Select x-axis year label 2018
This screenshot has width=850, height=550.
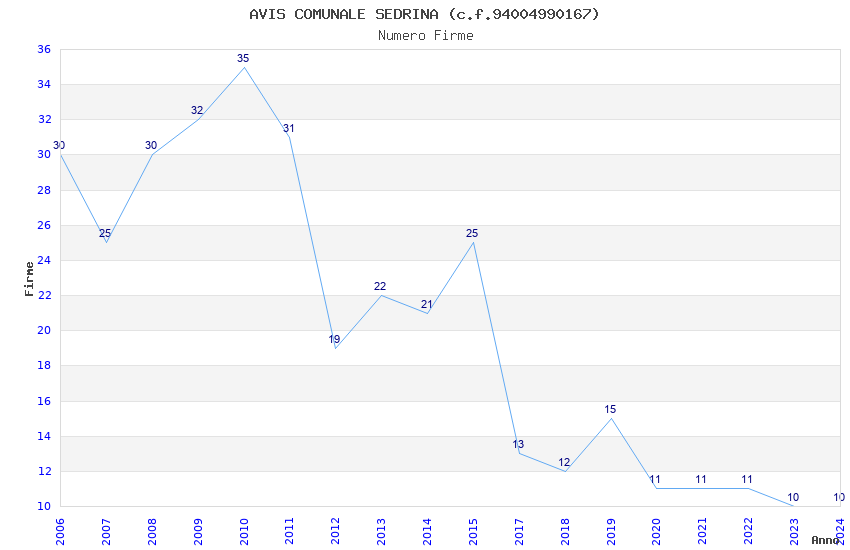point(565,531)
